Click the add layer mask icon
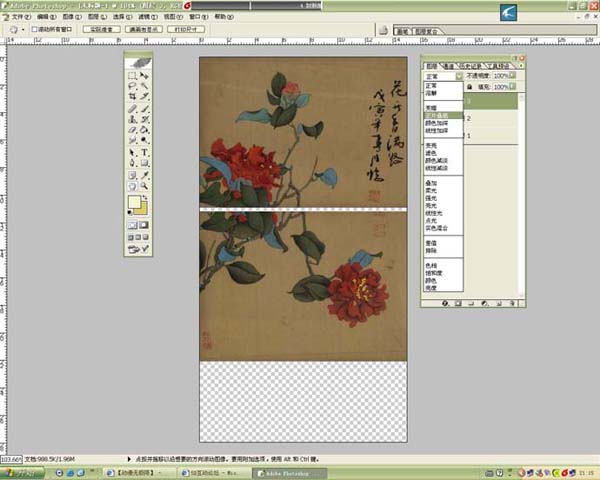600x480 pixels. point(458,303)
